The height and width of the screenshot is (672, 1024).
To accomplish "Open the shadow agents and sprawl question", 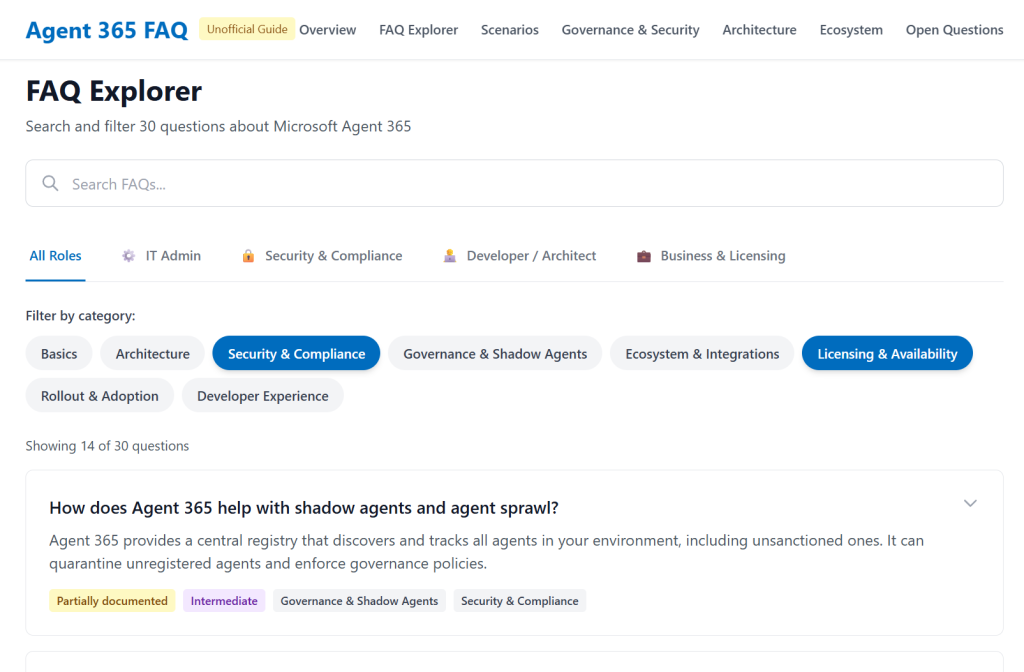I will [x=304, y=508].
